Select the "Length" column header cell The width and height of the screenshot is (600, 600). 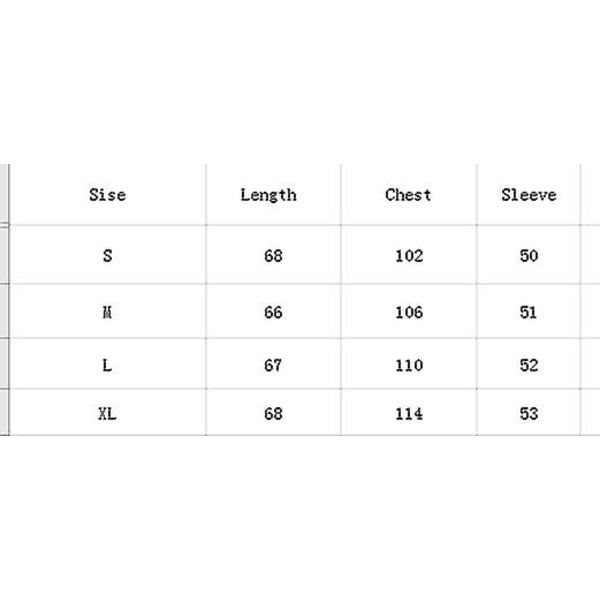tap(268, 195)
